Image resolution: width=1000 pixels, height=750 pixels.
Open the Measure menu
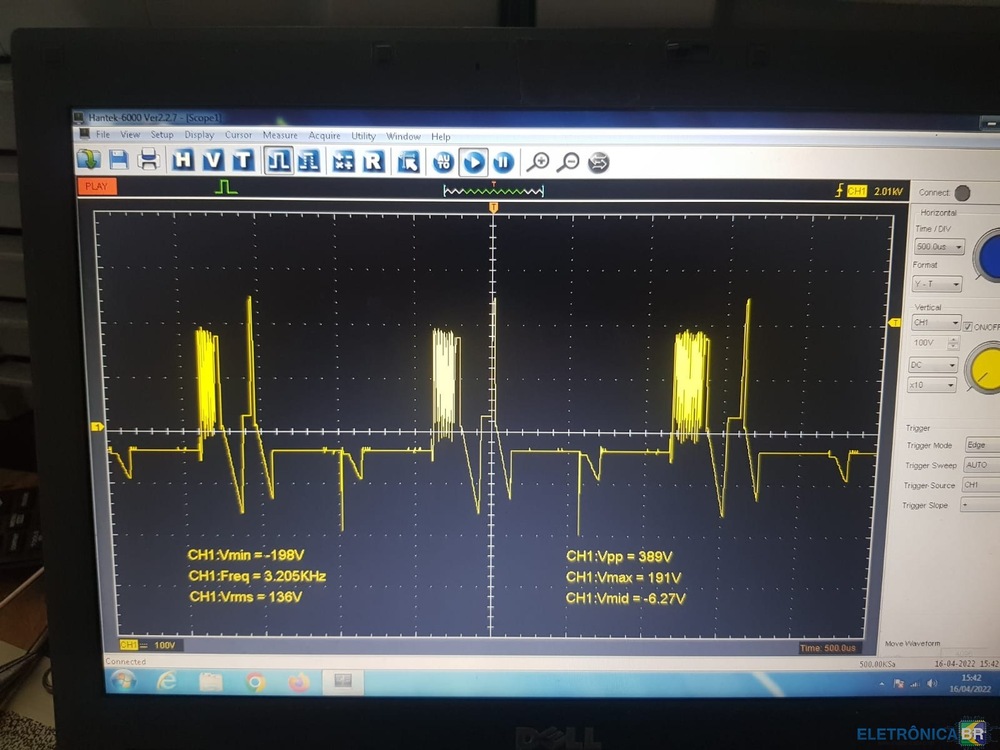tap(280, 135)
